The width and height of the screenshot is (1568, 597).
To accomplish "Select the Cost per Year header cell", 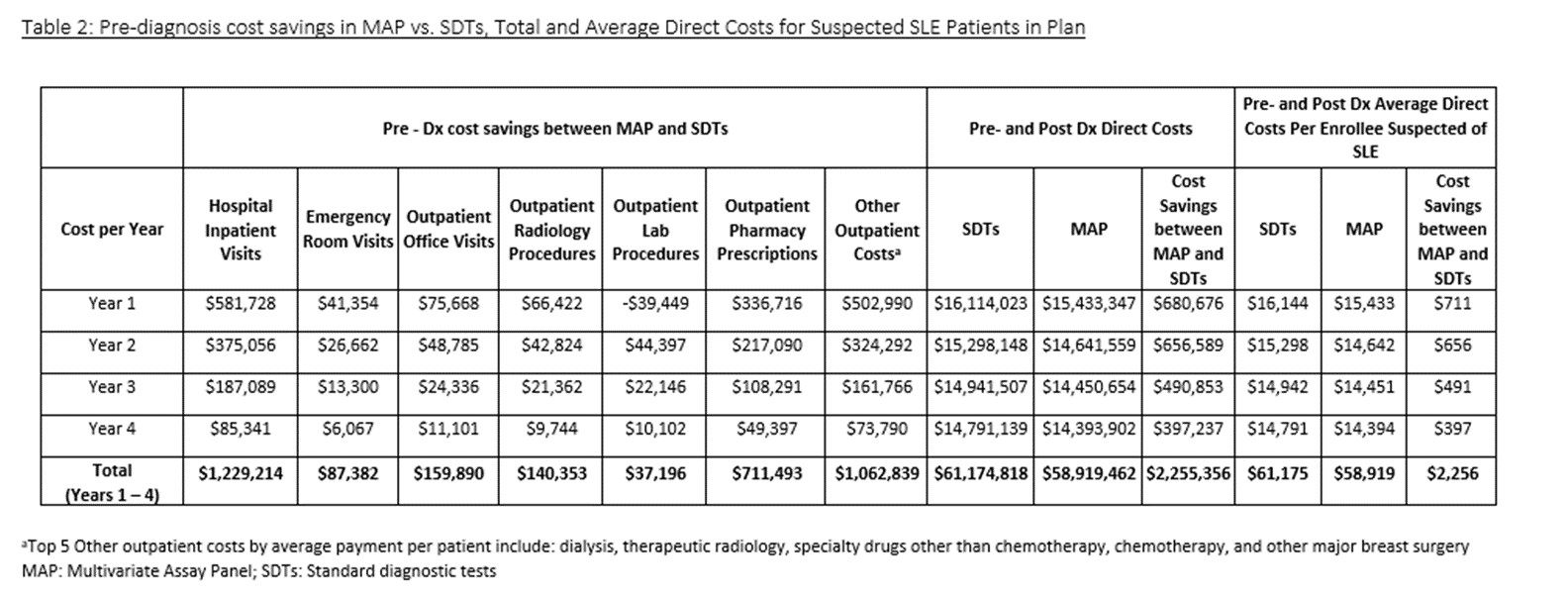I will 112,229.
